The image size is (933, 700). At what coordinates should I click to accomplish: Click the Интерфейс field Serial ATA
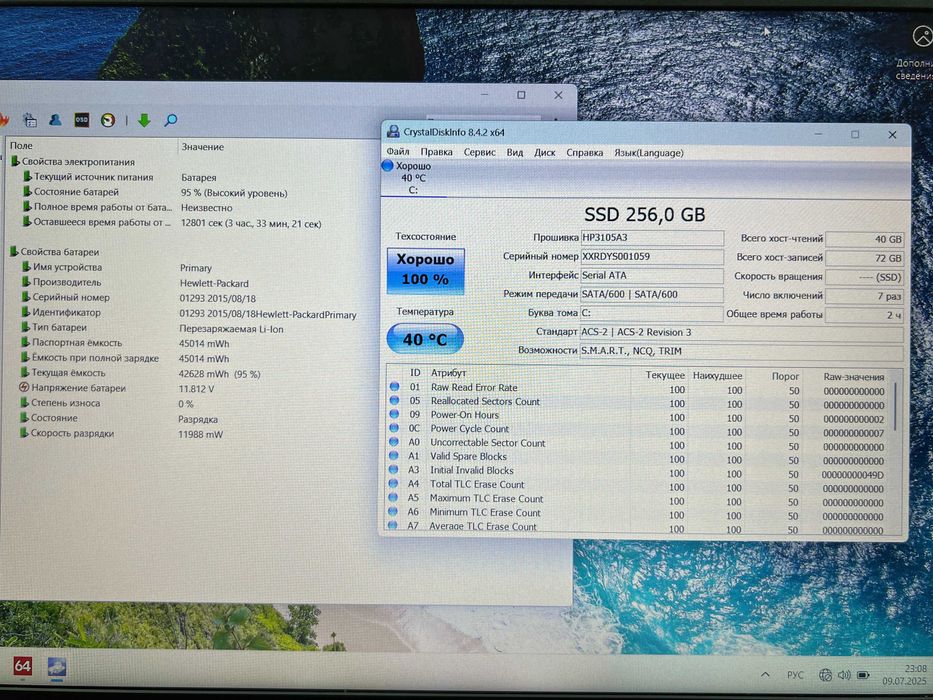(652, 276)
